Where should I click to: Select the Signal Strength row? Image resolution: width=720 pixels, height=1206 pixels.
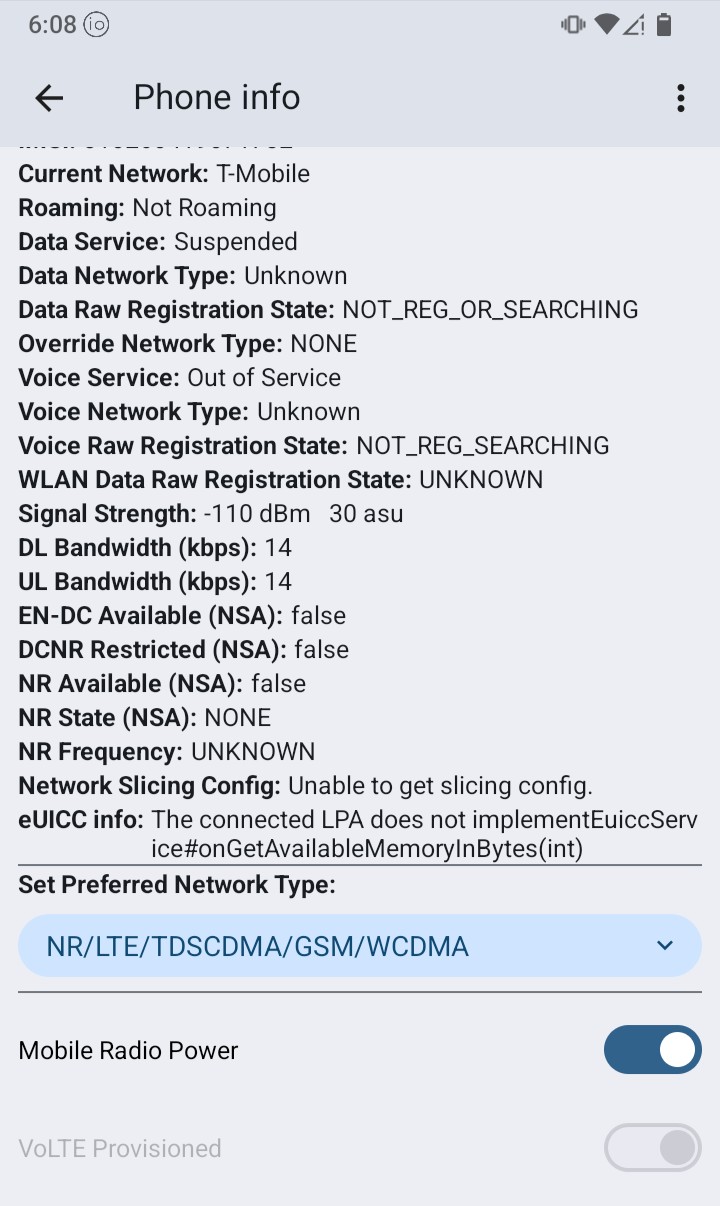[x=211, y=514]
